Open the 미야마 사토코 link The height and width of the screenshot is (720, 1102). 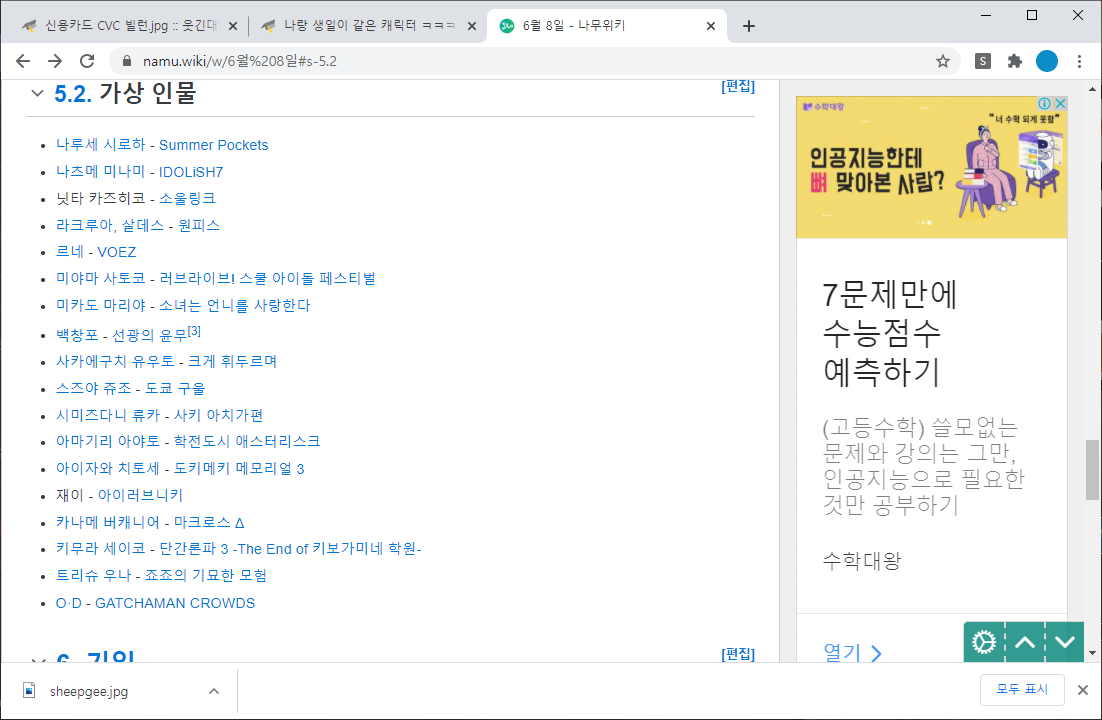tap(101, 278)
